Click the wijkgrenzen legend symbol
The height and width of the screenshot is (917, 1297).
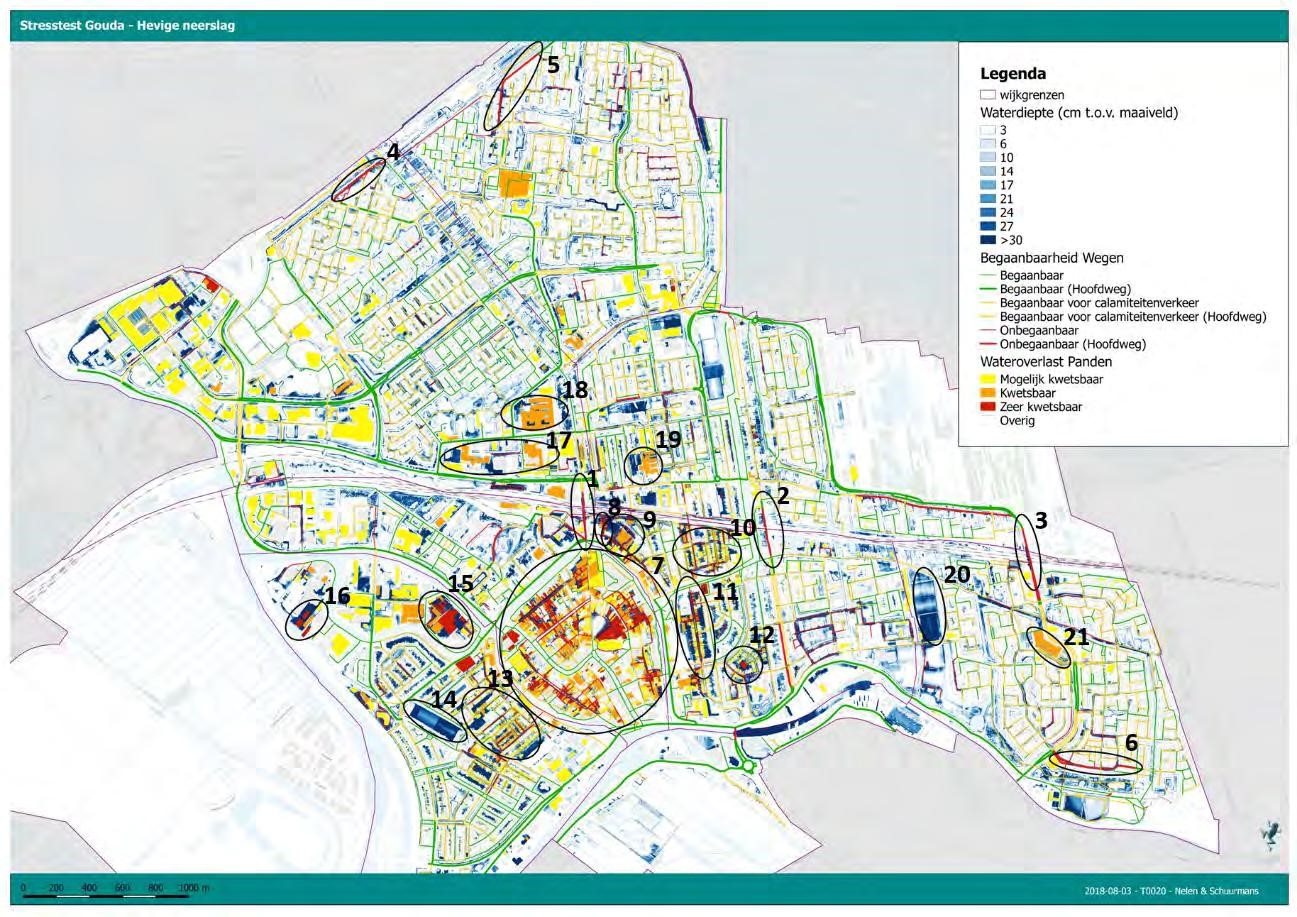pos(987,95)
